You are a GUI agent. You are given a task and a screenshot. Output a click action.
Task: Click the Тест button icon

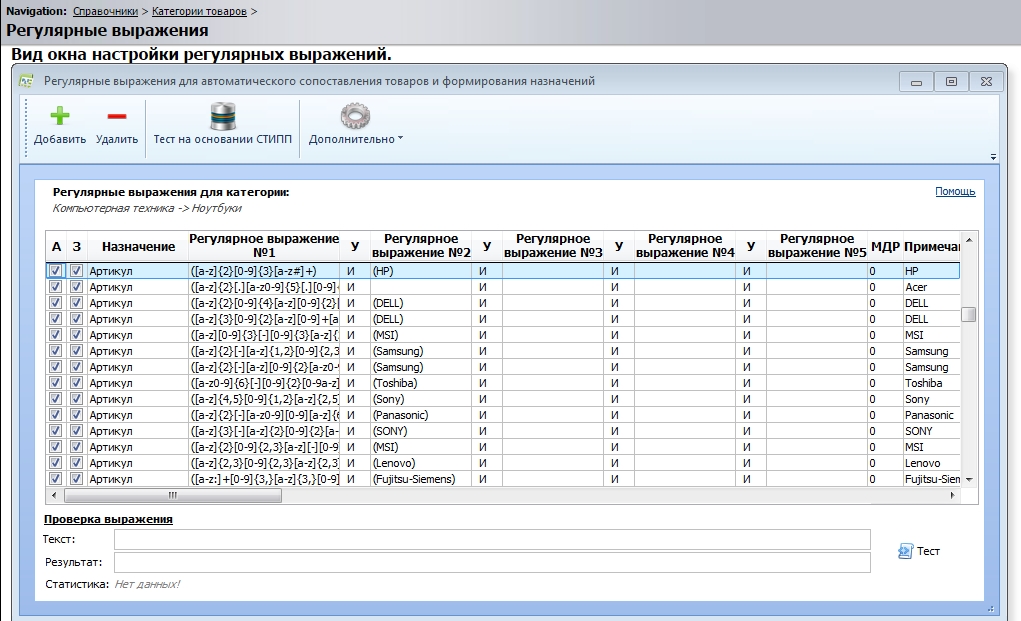click(905, 551)
